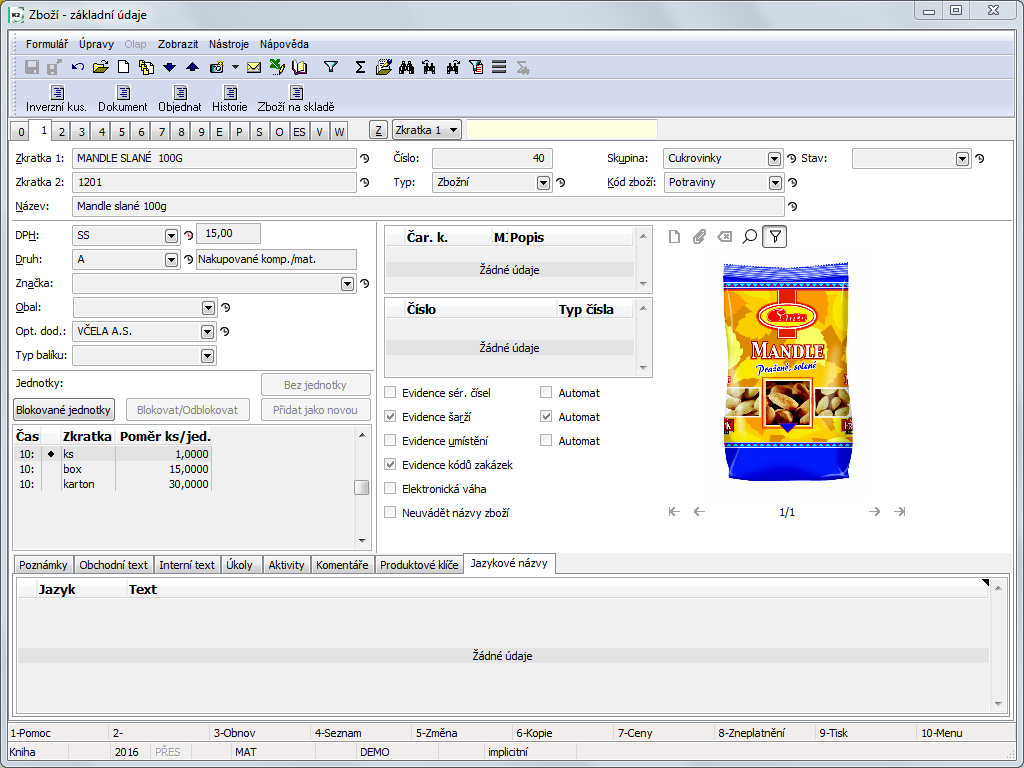Image resolution: width=1024 pixels, height=768 pixels.
Task: Open the Nástroje menu
Action: click(229, 44)
